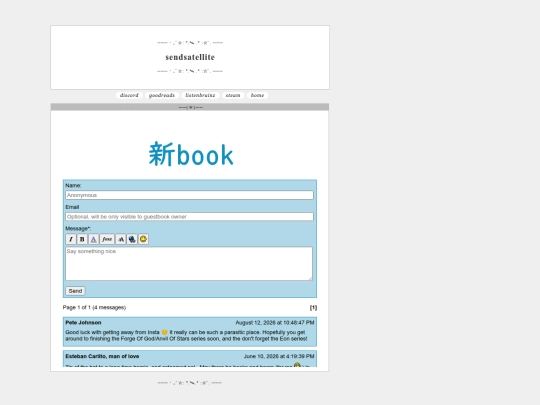Focus the Name input field

(189, 195)
